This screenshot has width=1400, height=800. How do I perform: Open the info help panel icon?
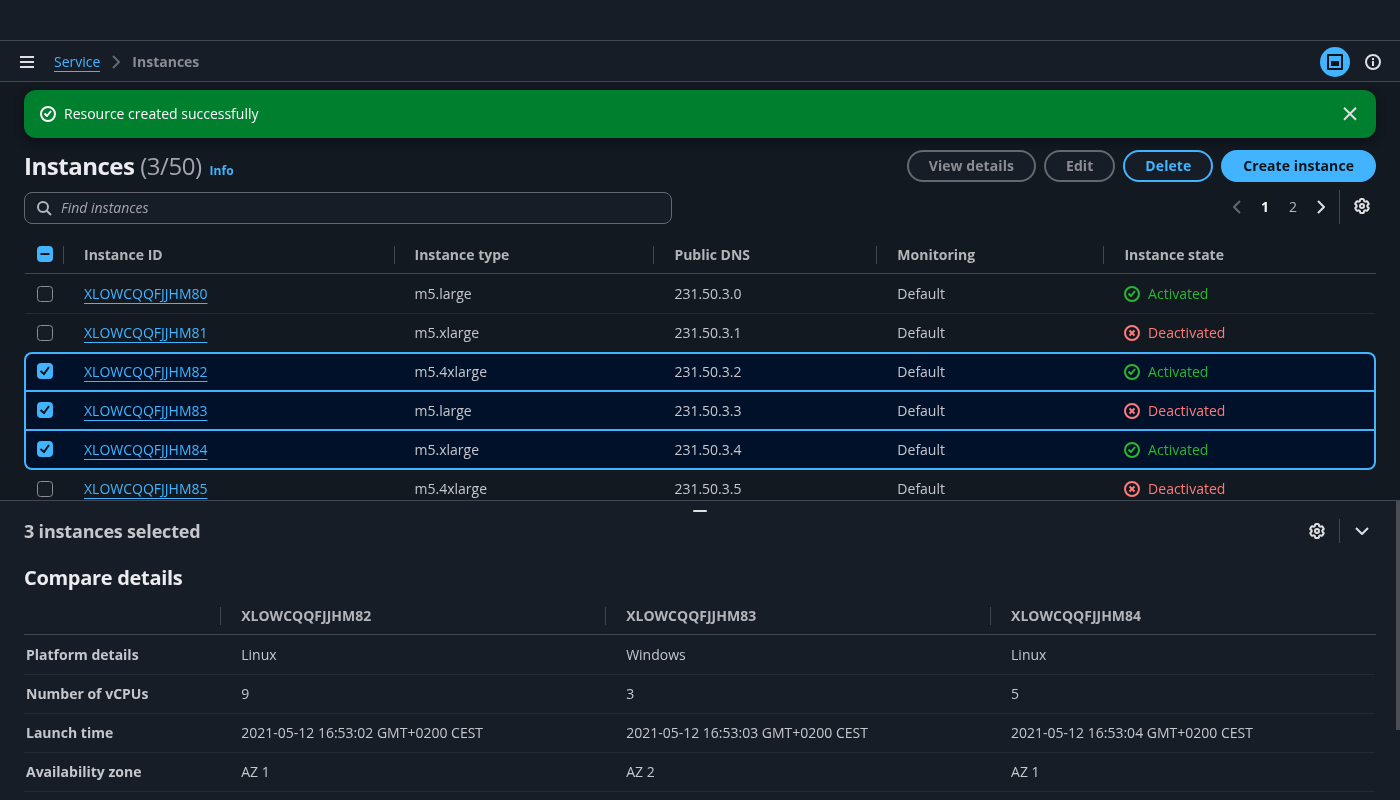point(1373,62)
